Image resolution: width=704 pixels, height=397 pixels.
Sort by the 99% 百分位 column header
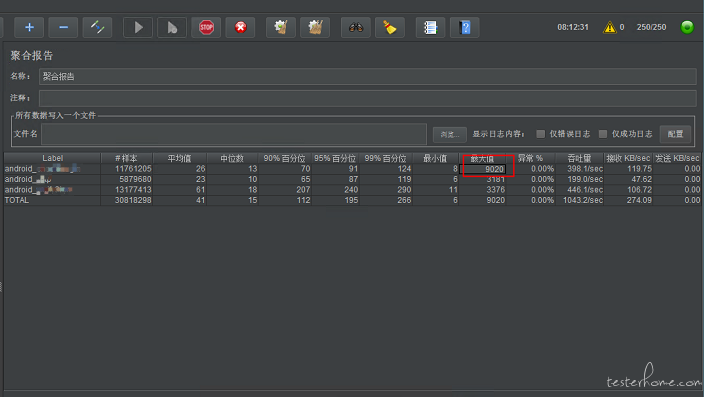point(386,158)
